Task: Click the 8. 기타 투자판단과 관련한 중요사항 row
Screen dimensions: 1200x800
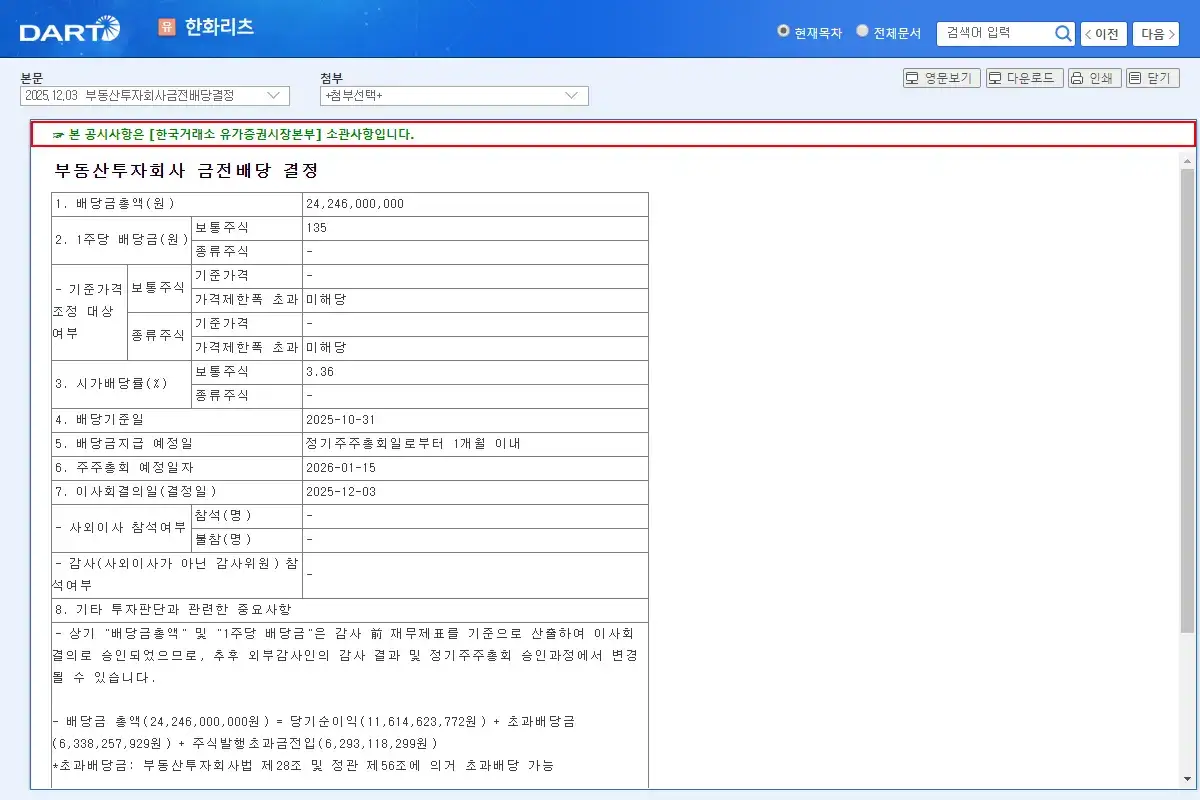Action: (350, 610)
